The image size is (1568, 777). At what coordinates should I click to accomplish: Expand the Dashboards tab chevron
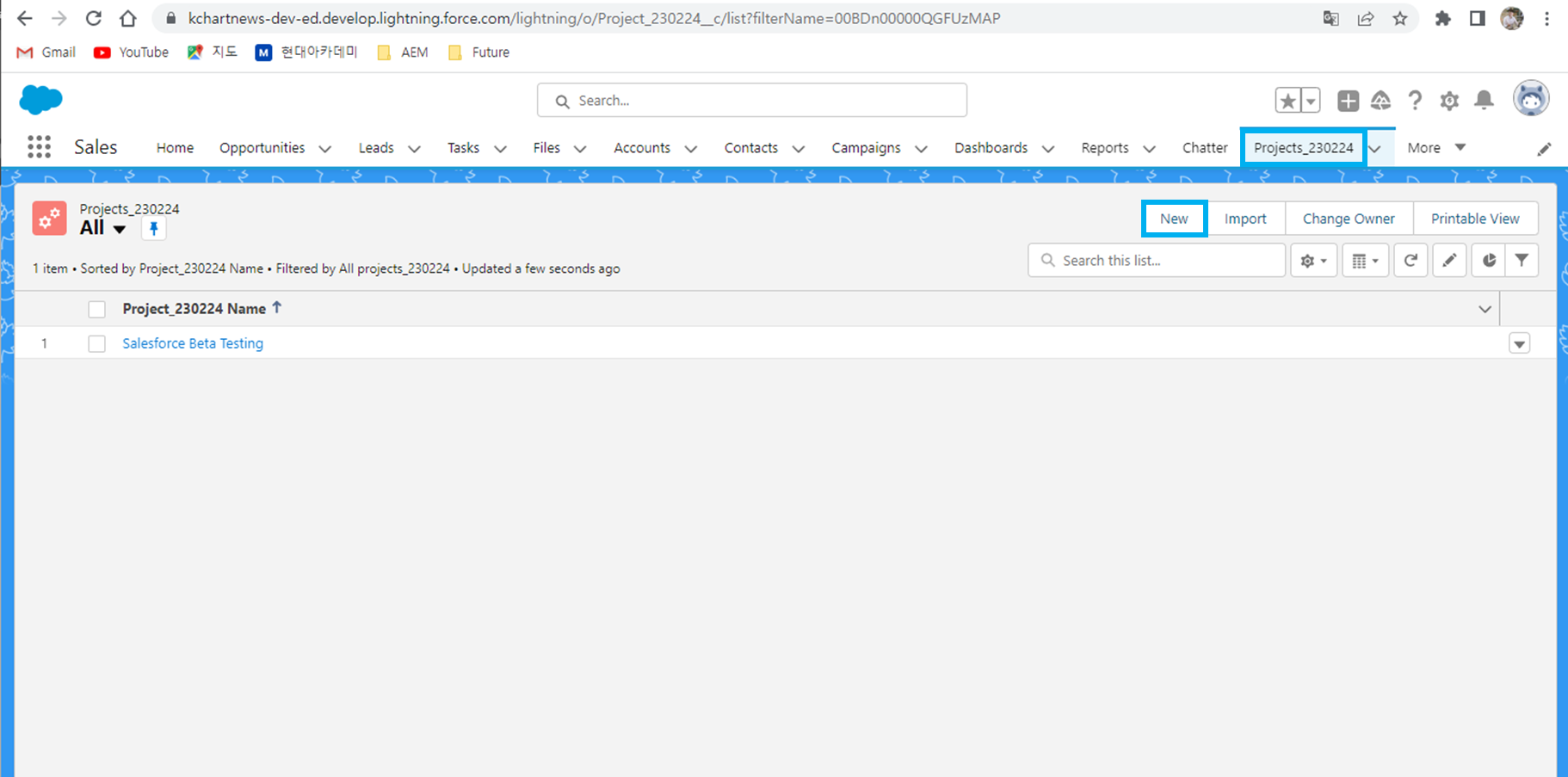coord(1048,149)
